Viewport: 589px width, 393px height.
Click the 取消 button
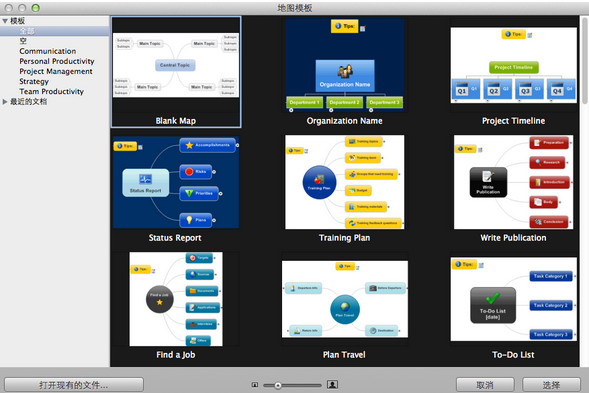coord(485,385)
